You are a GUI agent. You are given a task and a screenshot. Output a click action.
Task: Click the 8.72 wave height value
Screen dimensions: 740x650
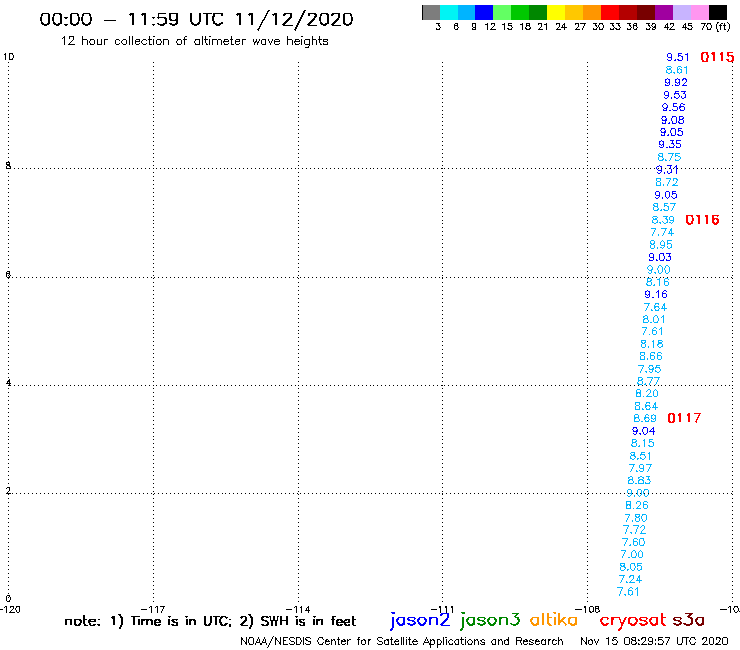click(667, 182)
